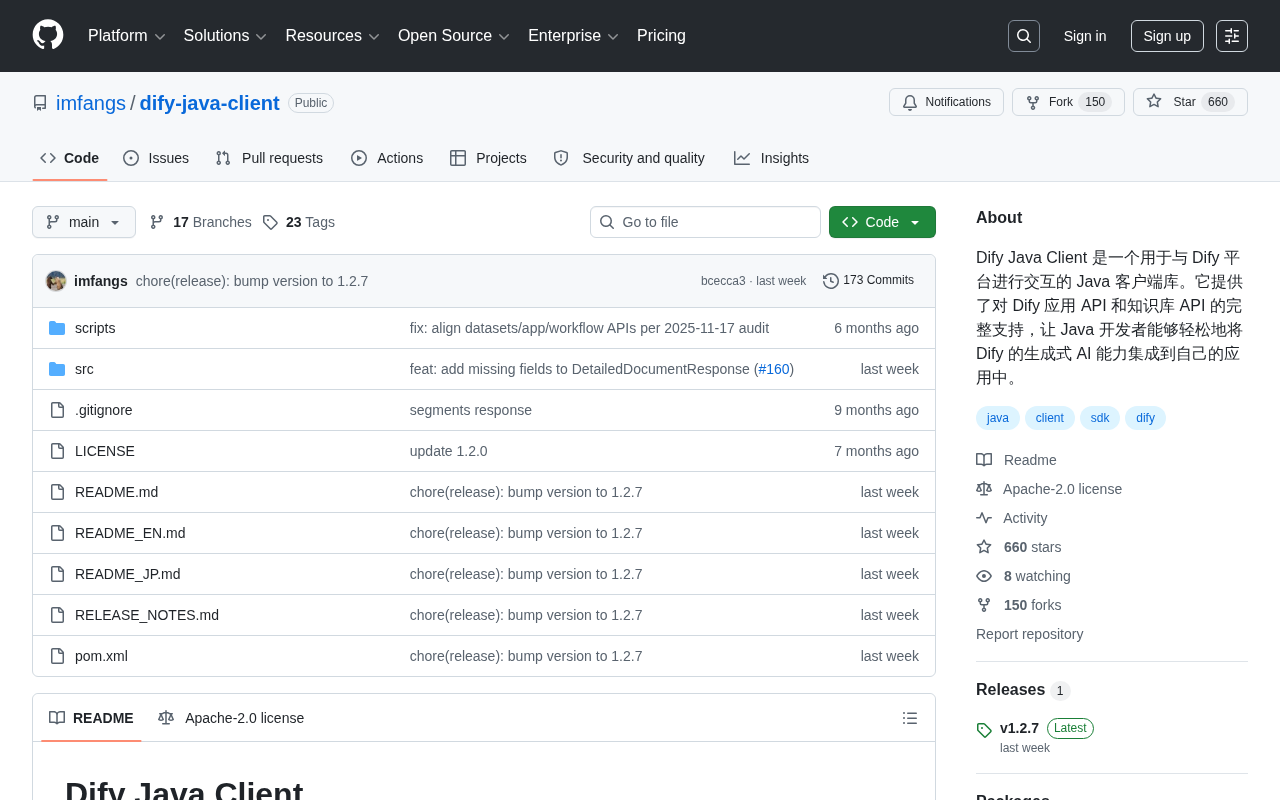Click the README_JP.md file icon
The image size is (1280, 800).
tap(57, 574)
